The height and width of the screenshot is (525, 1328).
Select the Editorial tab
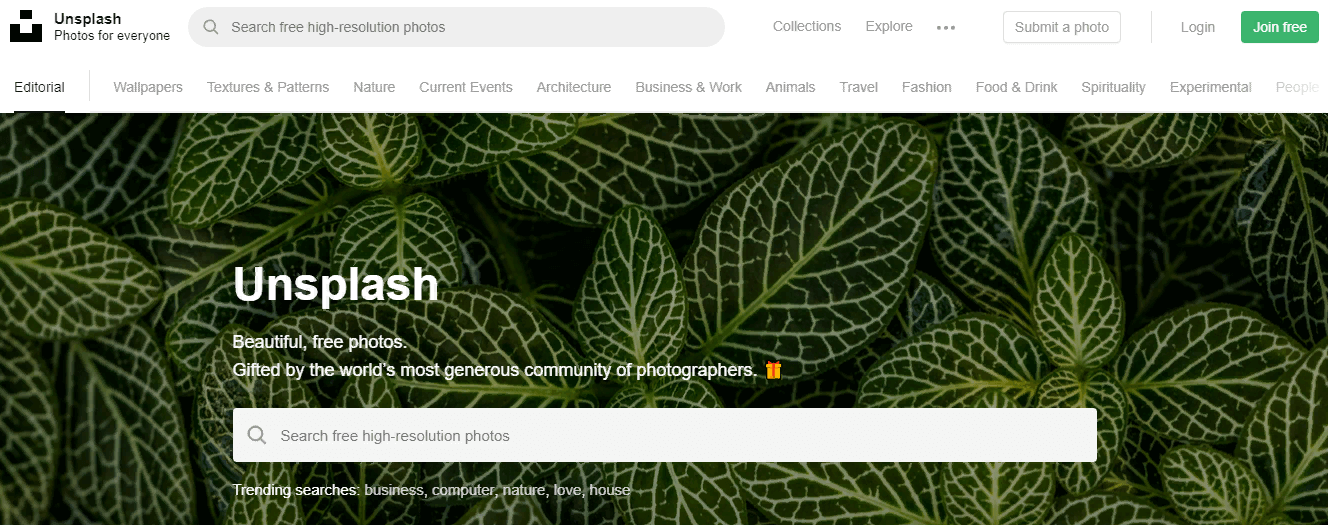click(x=39, y=87)
